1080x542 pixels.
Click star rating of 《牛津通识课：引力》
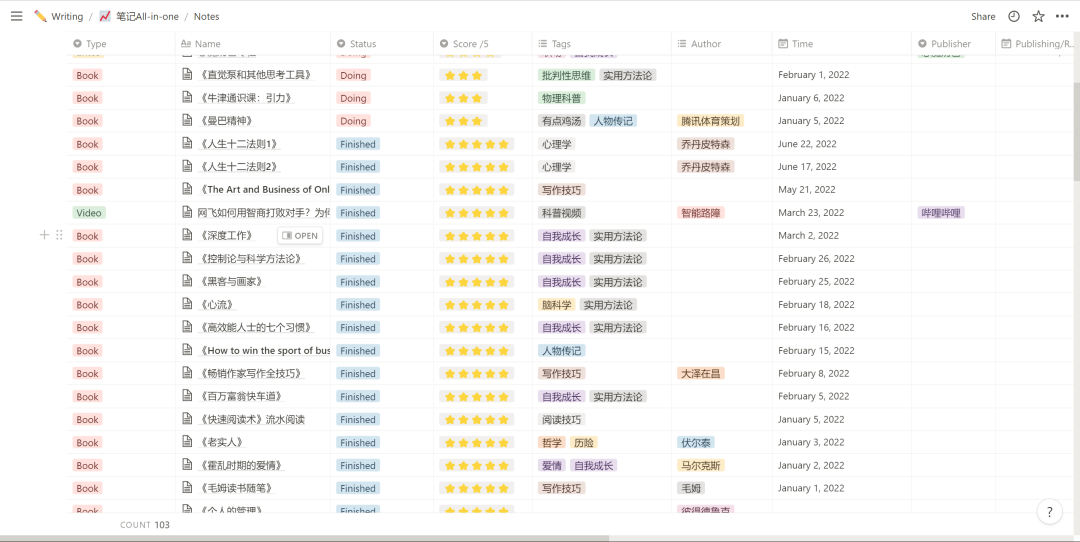pos(464,98)
